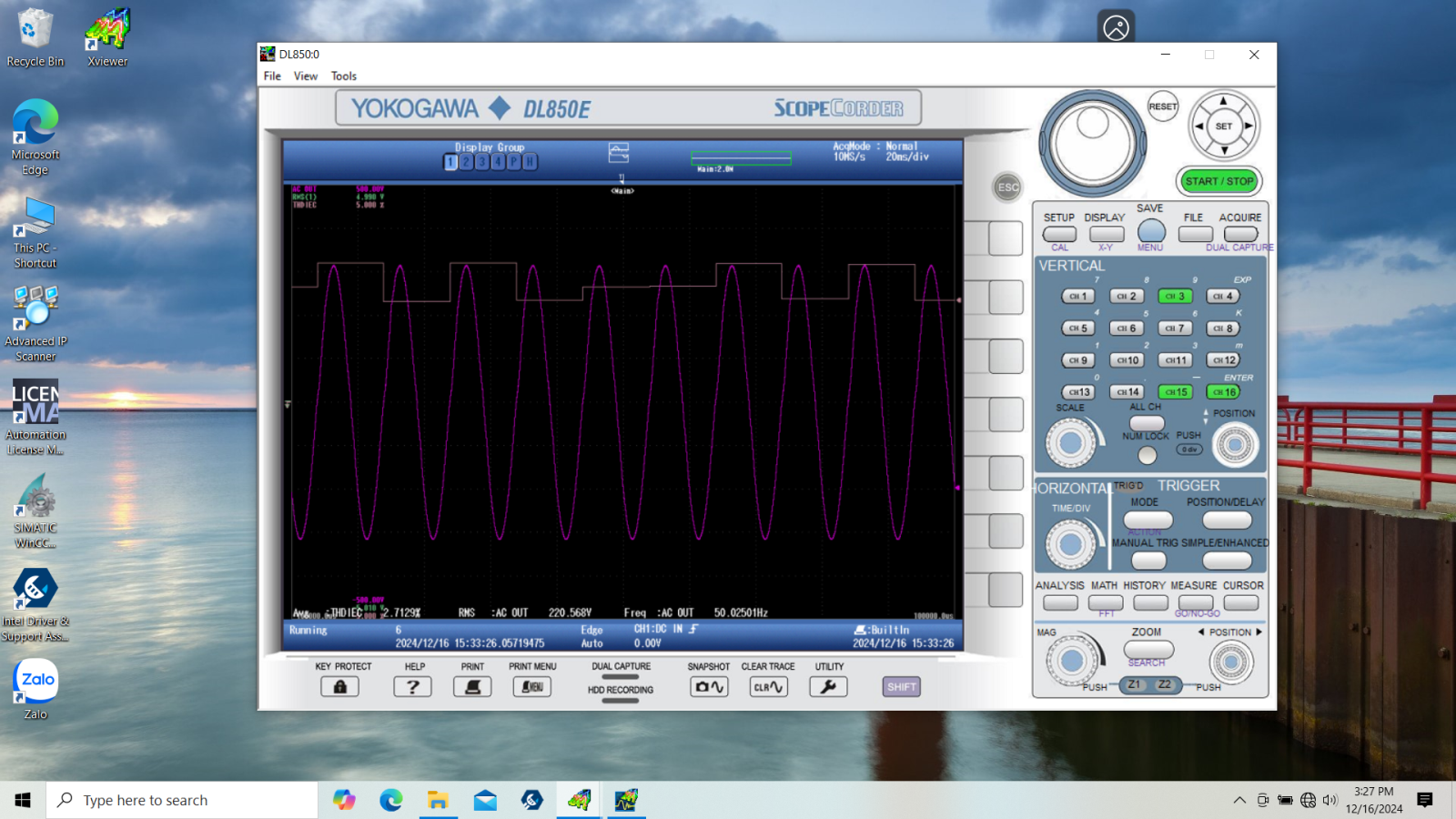This screenshot has width=1456, height=819.
Task: Toggle channel CH16 button
Action: [x=1223, y=392]
